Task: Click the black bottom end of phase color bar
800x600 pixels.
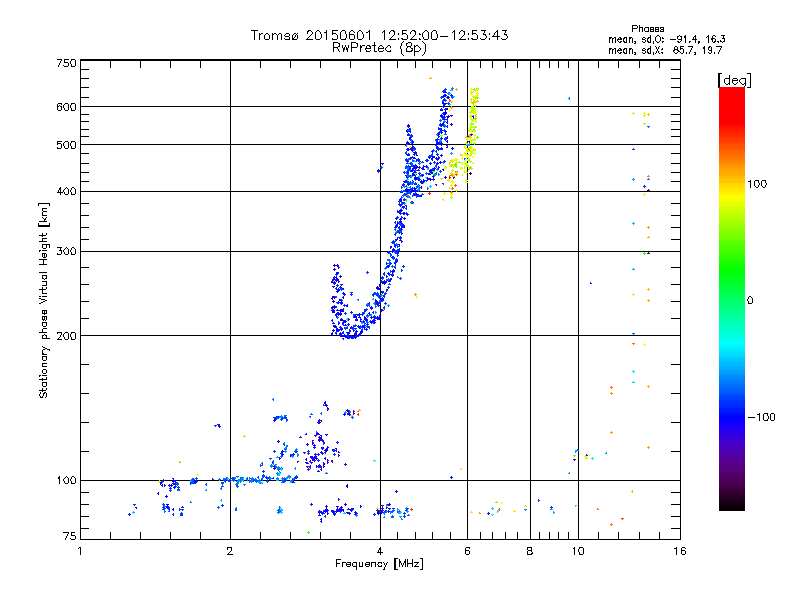Action: click(732, 506)
